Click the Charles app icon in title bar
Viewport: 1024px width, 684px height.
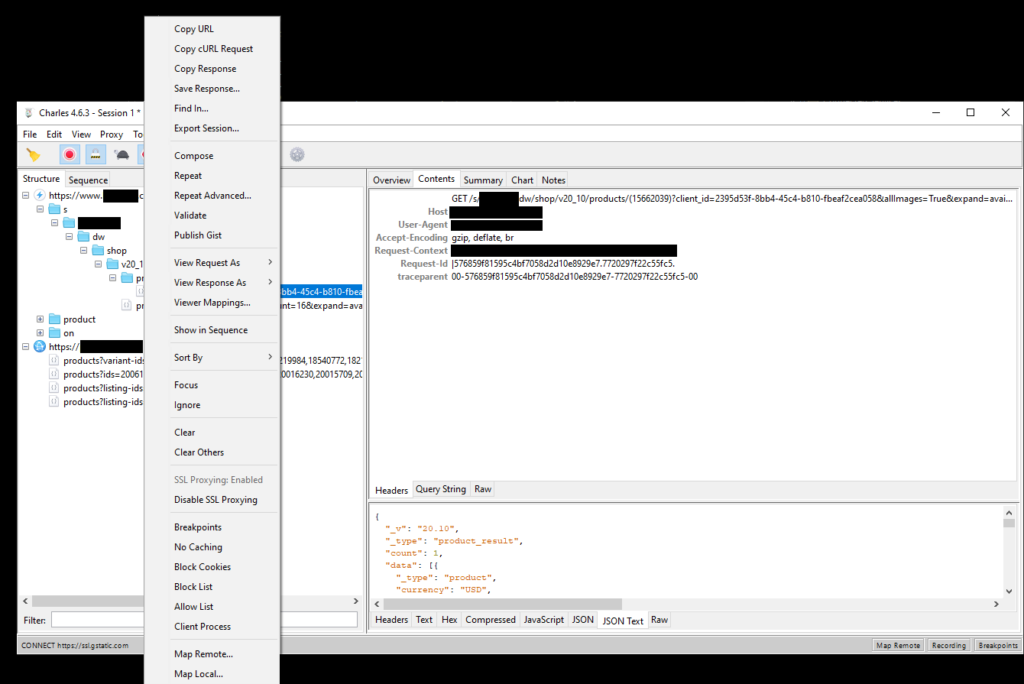(29, 113)
